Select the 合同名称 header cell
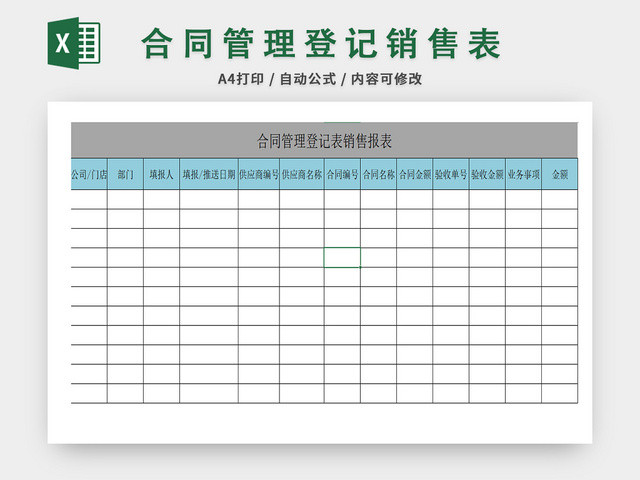Viewport: 640px width, 480px height. click(378, 174)
